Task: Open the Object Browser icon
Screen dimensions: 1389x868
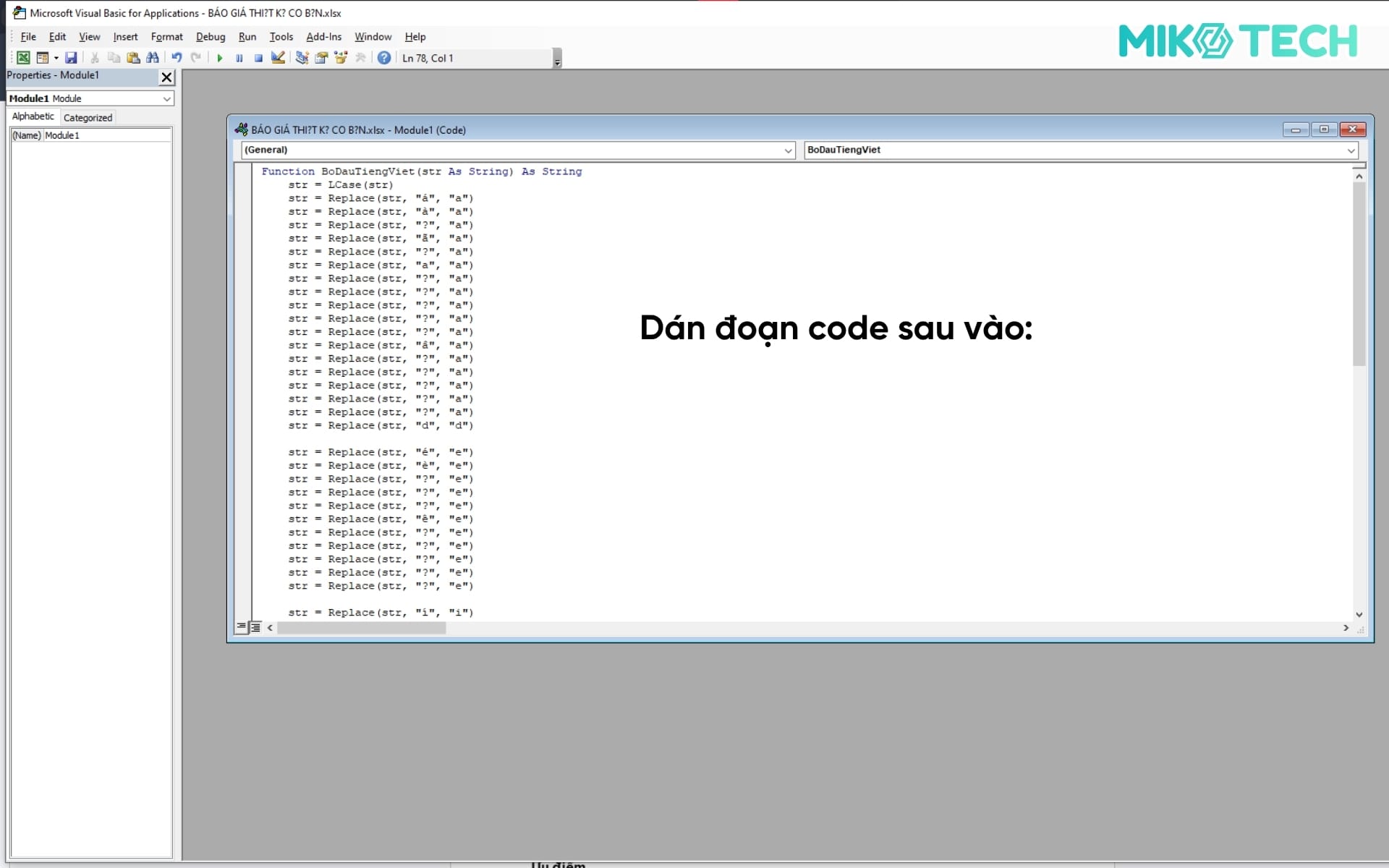Action: click(341, 58)
